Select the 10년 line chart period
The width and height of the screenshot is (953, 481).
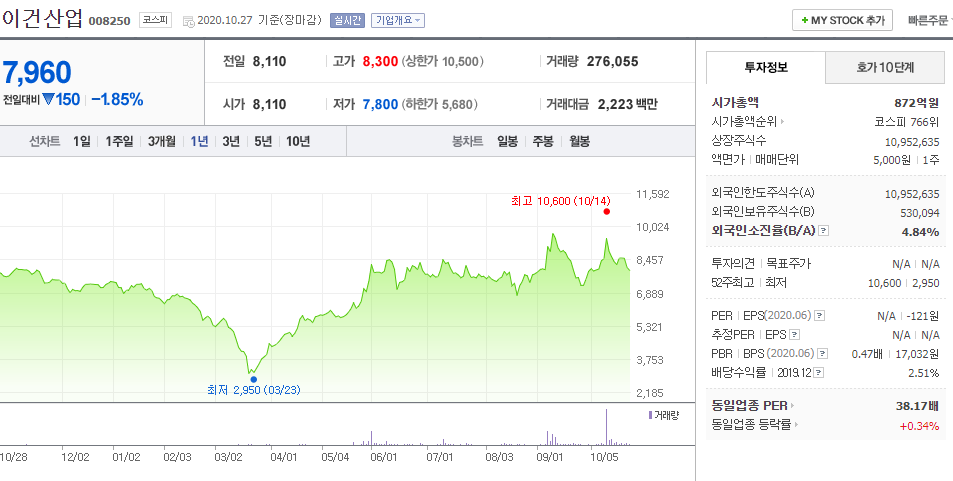[x=298, y=141]
